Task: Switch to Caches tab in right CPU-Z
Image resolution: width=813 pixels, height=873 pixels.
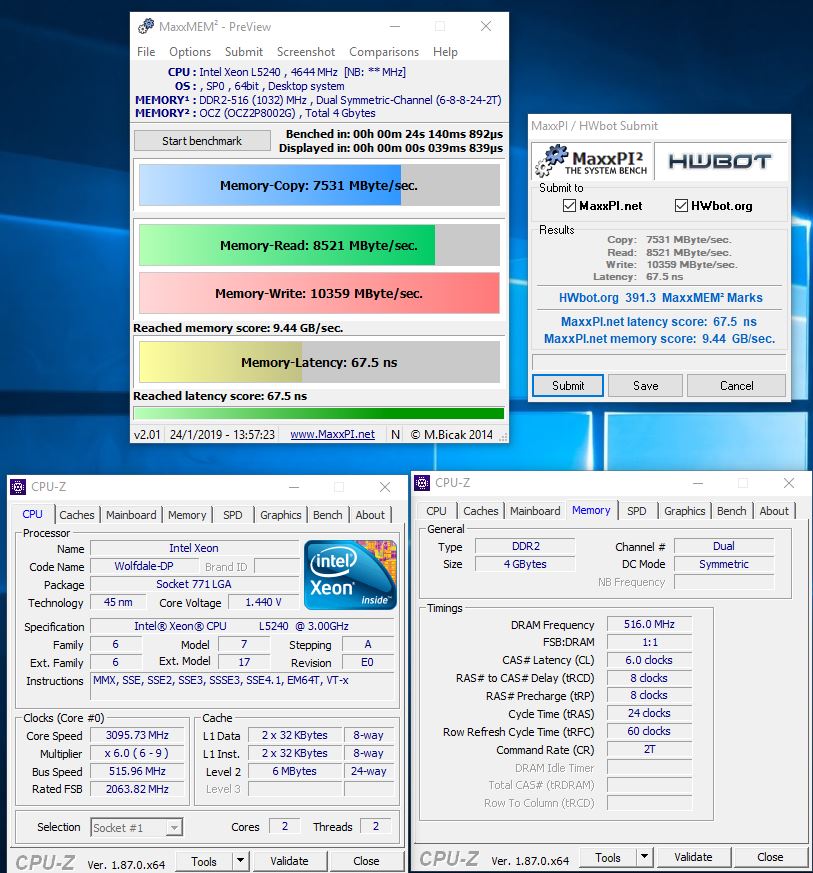Action: point(481,511)
